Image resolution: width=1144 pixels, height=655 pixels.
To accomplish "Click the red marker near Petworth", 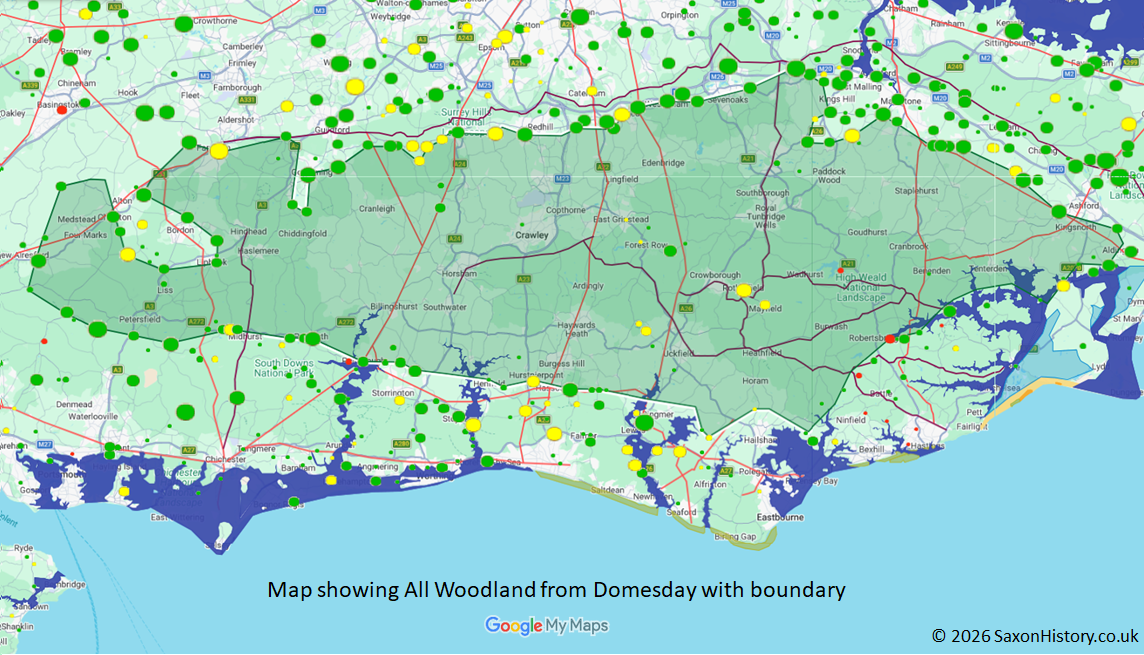I will click(x=348, y=362).
